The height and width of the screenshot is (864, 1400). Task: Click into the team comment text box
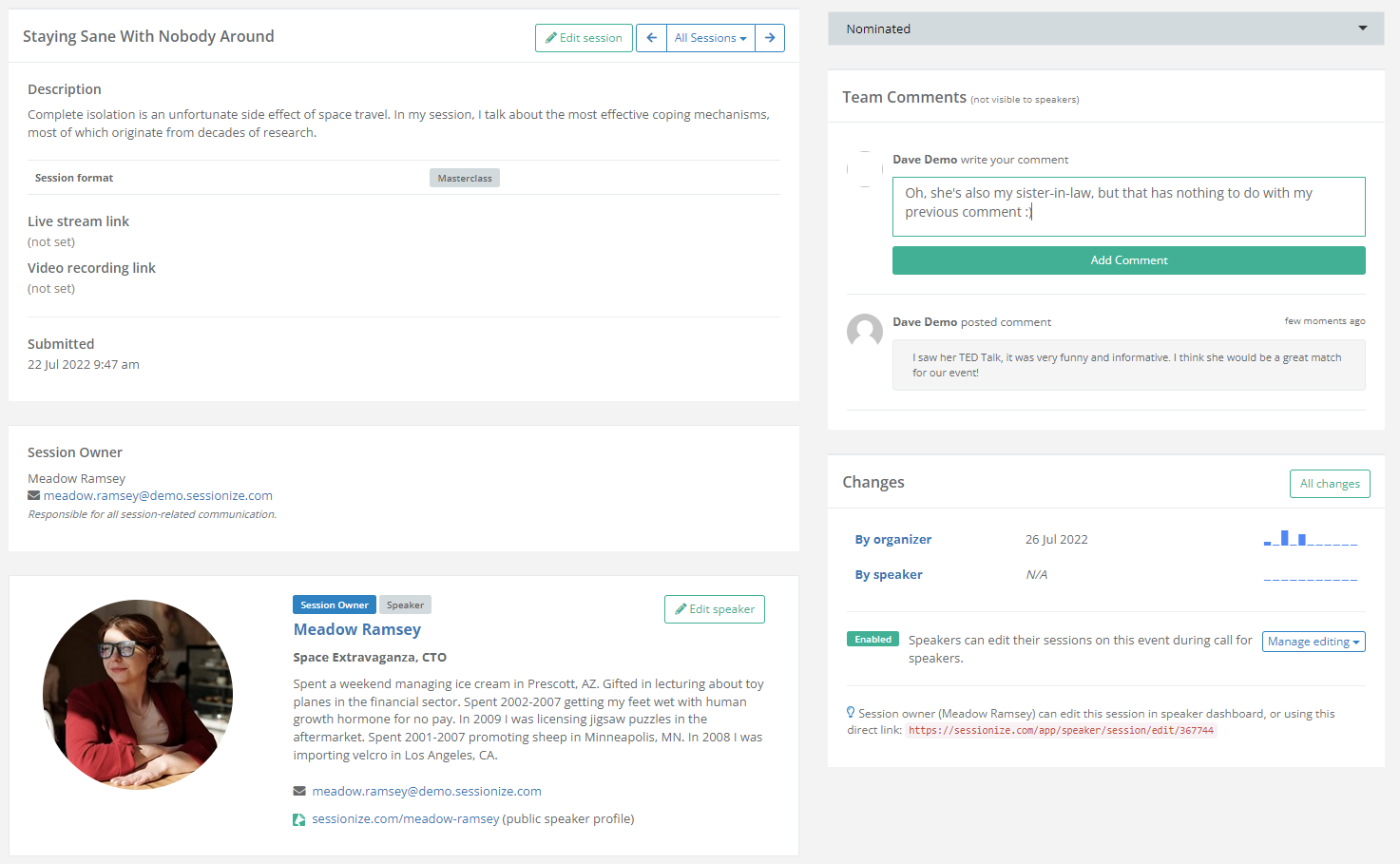click(x=1128, y=206)
